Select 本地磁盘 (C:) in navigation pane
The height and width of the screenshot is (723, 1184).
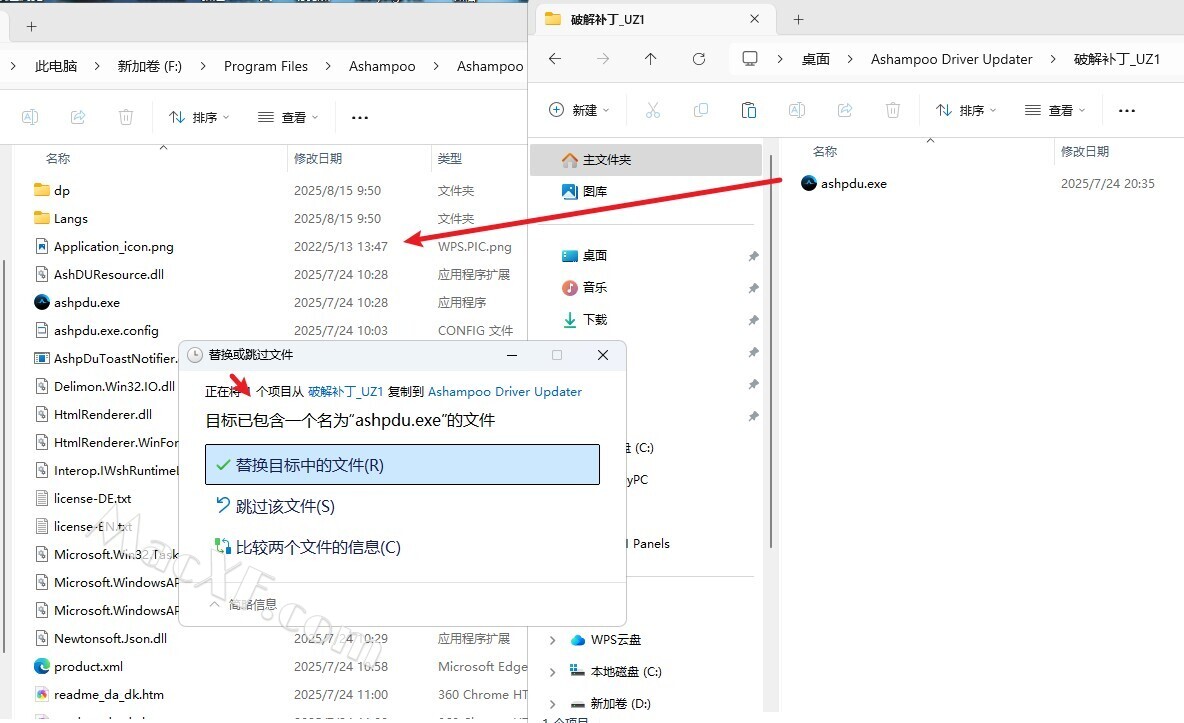click(x=615, y=672)
